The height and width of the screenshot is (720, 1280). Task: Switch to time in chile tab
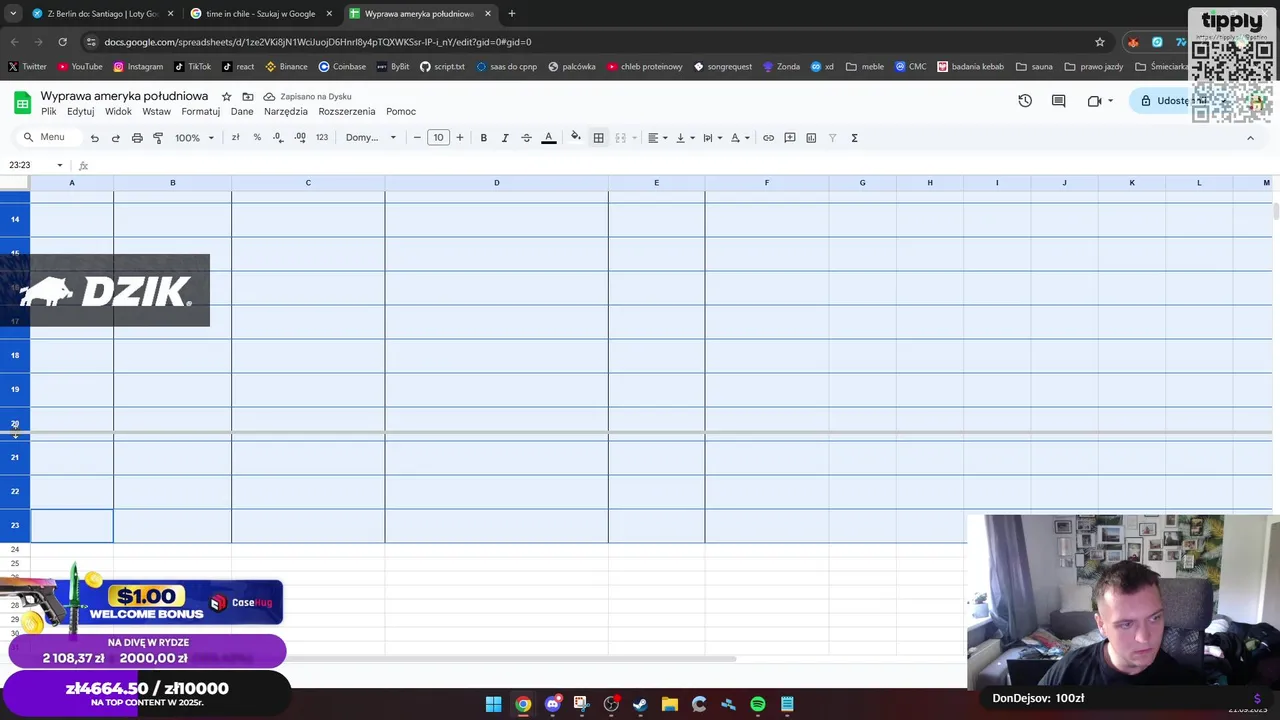pyautogui.click(x=260, y=14)
